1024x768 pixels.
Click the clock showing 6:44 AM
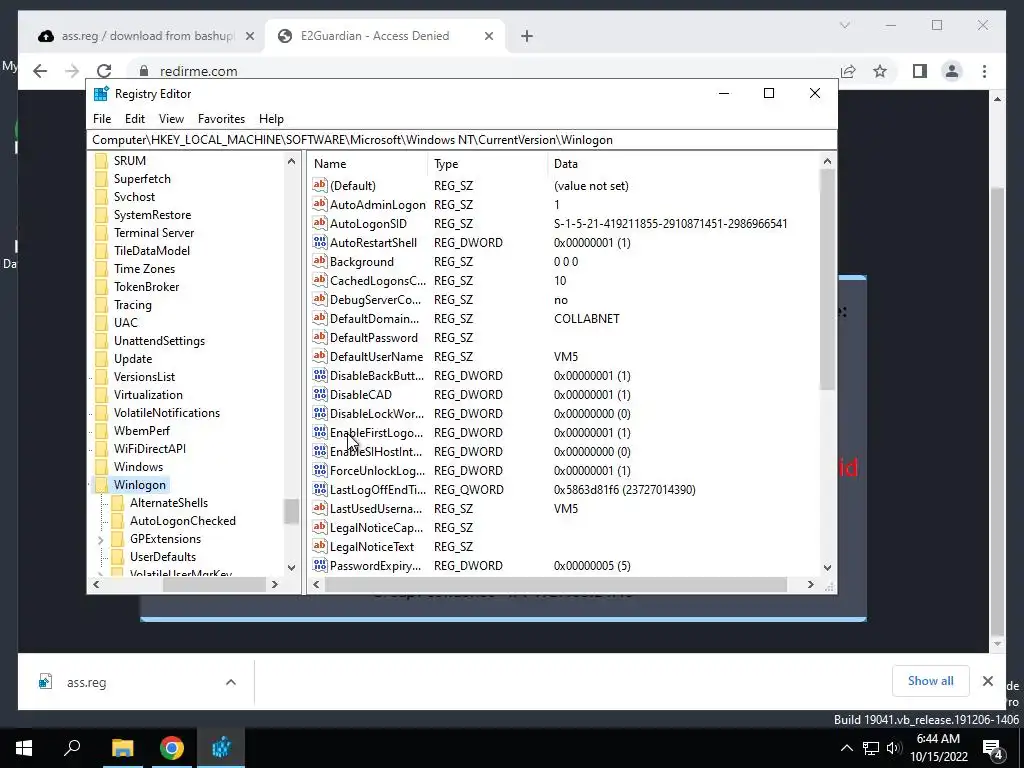[x=938, y=739]
